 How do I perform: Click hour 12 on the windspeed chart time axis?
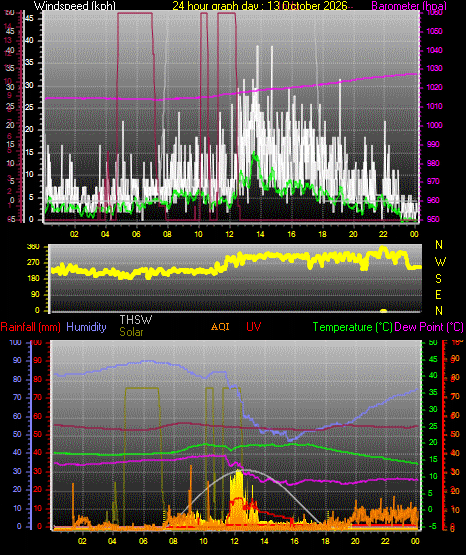pos(229,234)
